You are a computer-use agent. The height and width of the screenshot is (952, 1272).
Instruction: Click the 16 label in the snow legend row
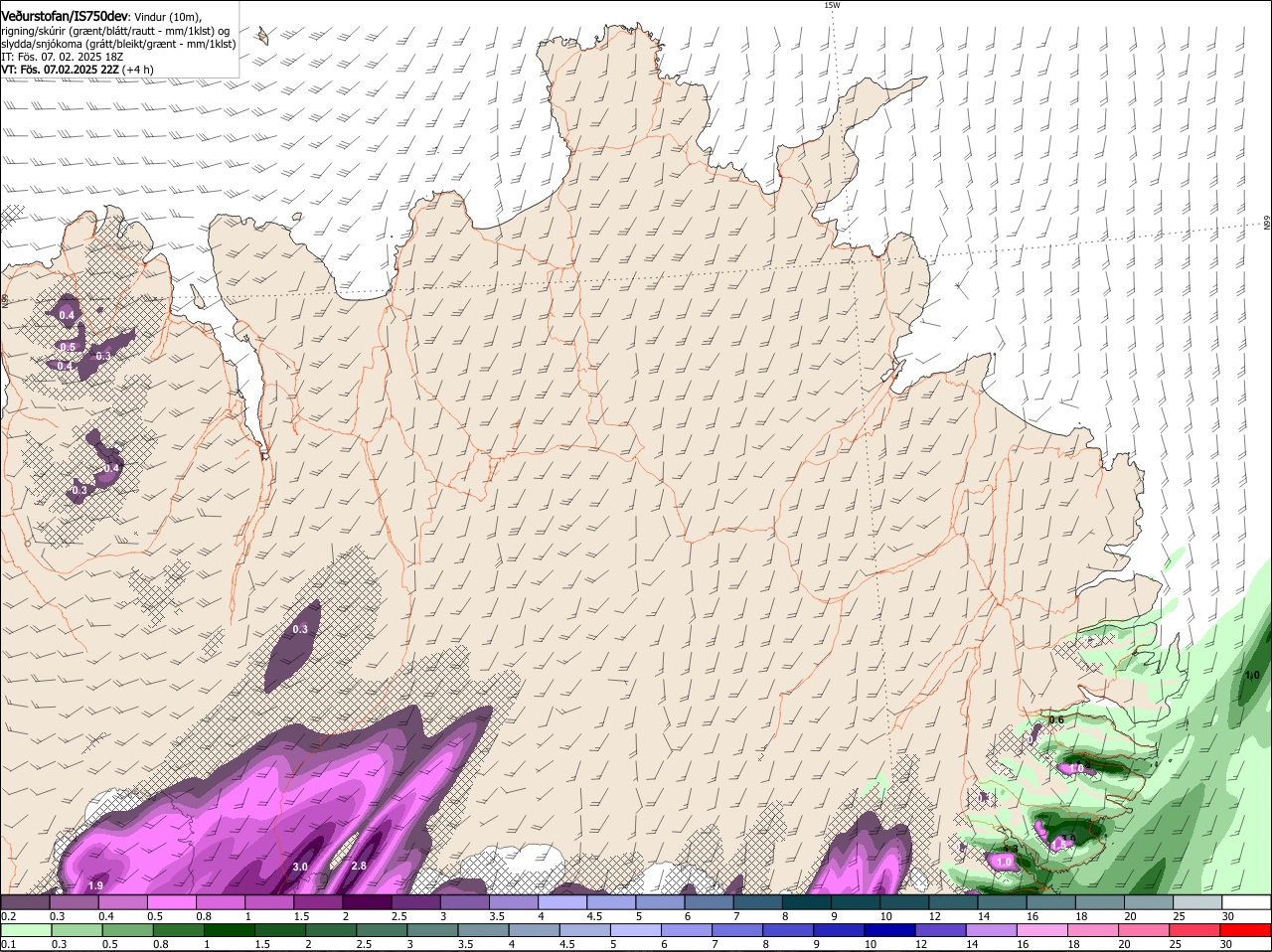click(x=1033, y=916)
